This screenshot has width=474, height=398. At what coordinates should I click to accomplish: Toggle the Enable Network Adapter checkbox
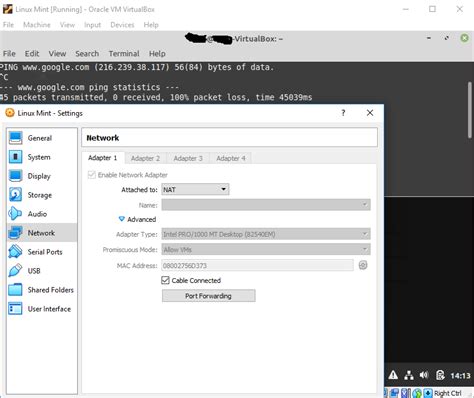pos(92,175)
